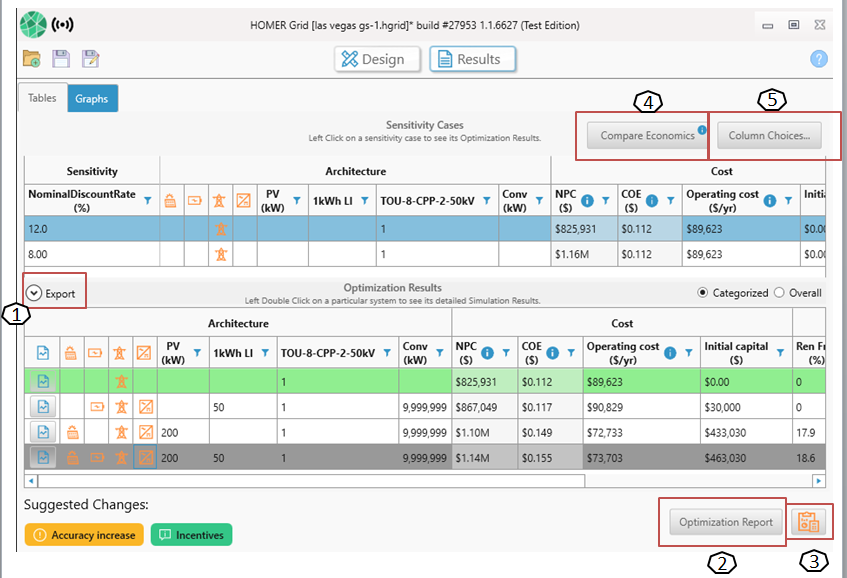The height and width of the screenshot is (578, 847).
Task: Click the NPC info icon in Sensitivity Cases
Action: 587,201
